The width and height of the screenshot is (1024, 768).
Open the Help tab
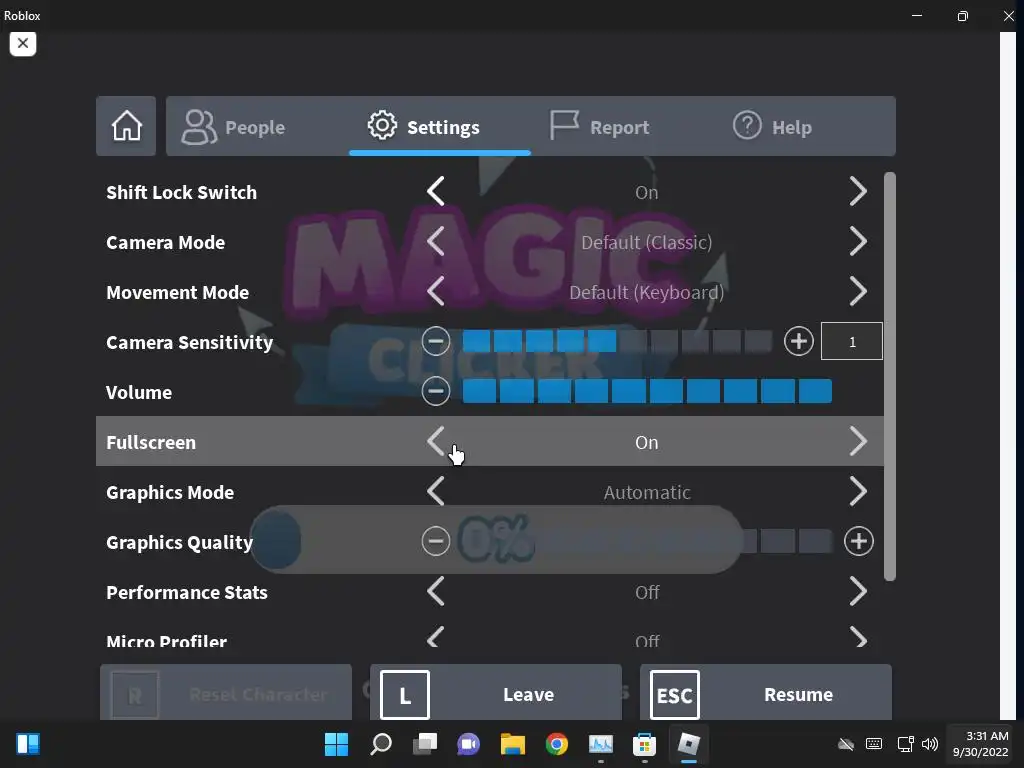(772, 127)
